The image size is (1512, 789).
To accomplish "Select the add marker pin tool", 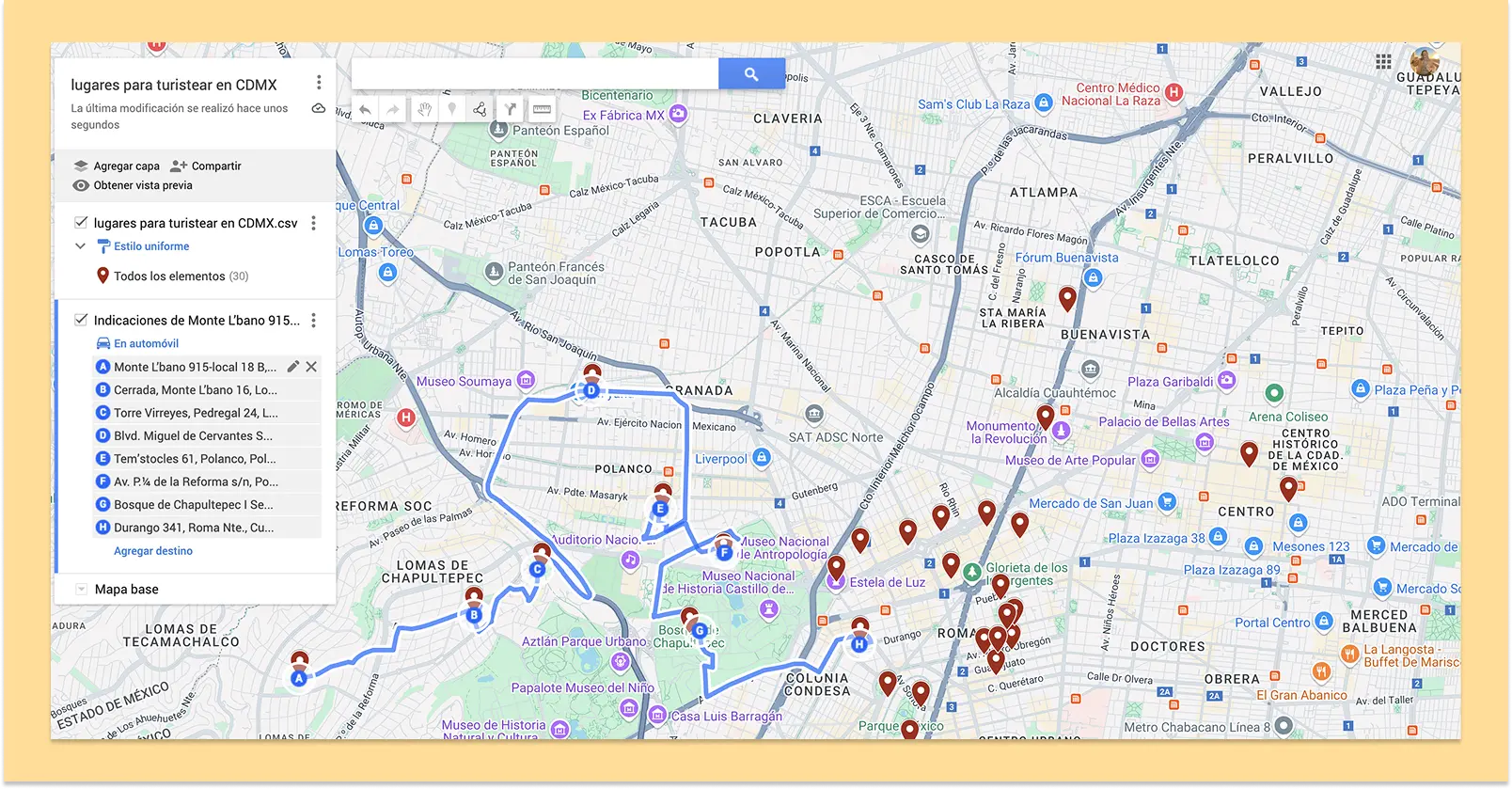I will [452, 109].
